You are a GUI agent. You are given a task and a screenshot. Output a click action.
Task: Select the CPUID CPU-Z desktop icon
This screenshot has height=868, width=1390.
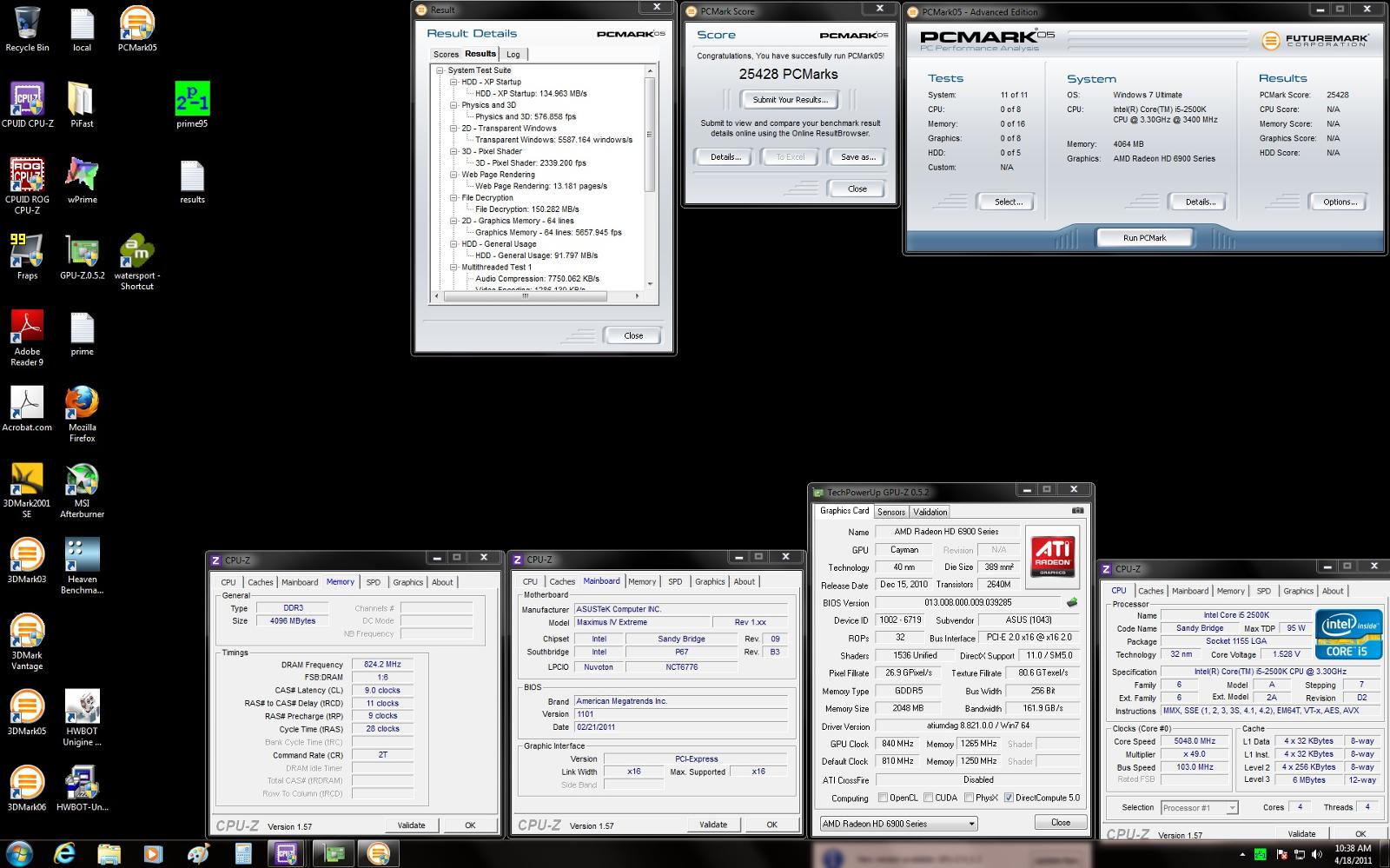[x=27, y=104]
